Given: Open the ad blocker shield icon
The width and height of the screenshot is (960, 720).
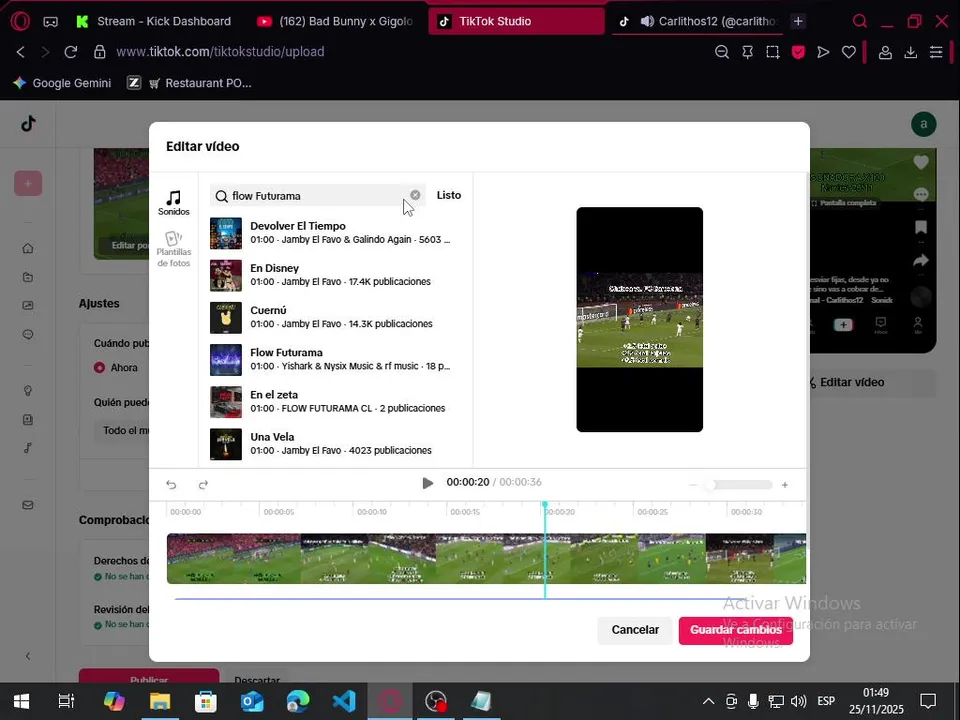Looking at the screenshot, I should pyautogui.click(x=798, y=52).
